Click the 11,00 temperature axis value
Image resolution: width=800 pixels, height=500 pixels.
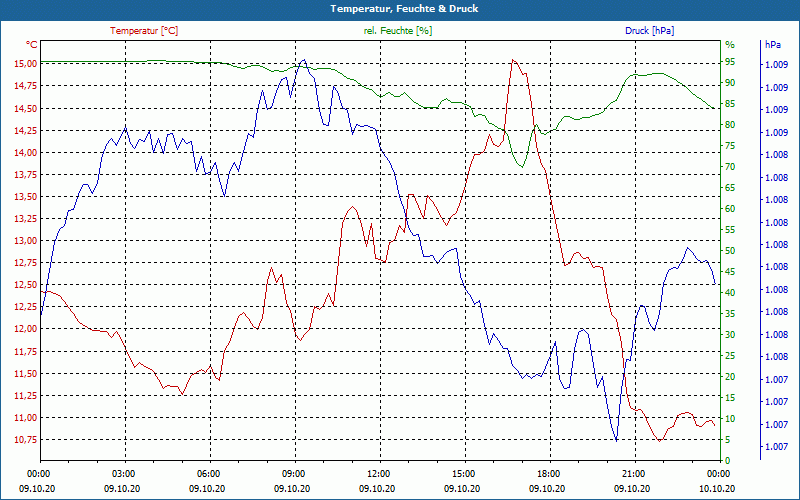(x=27, y=417)
